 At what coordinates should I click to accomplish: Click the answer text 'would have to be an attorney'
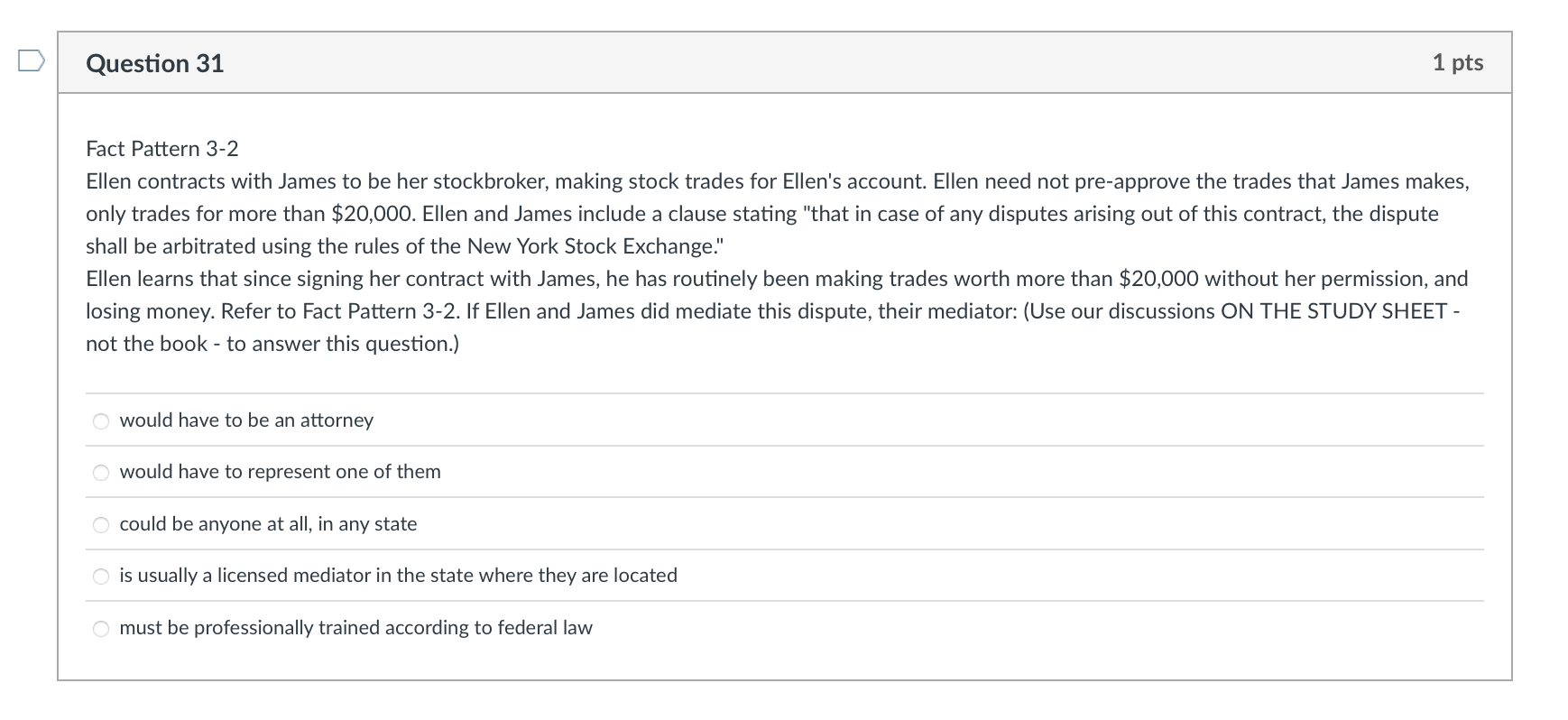(246, 420)
